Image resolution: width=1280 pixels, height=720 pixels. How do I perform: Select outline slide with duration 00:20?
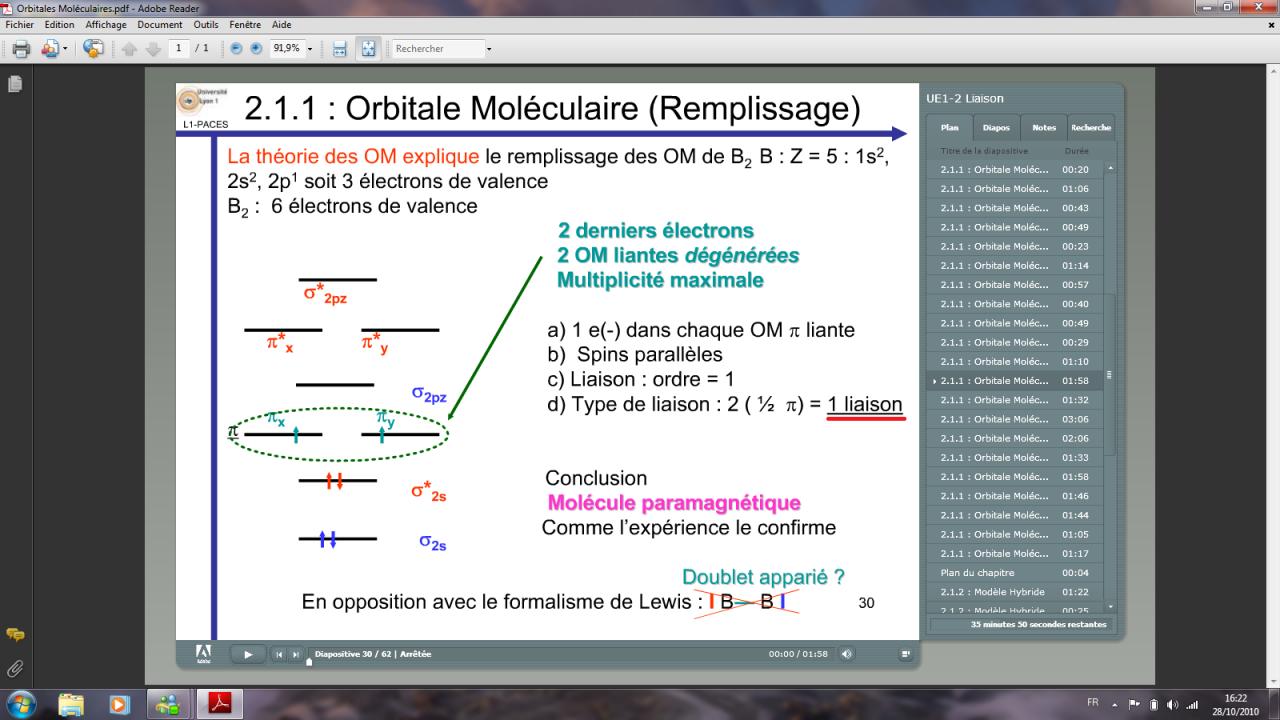[1016, 169]
